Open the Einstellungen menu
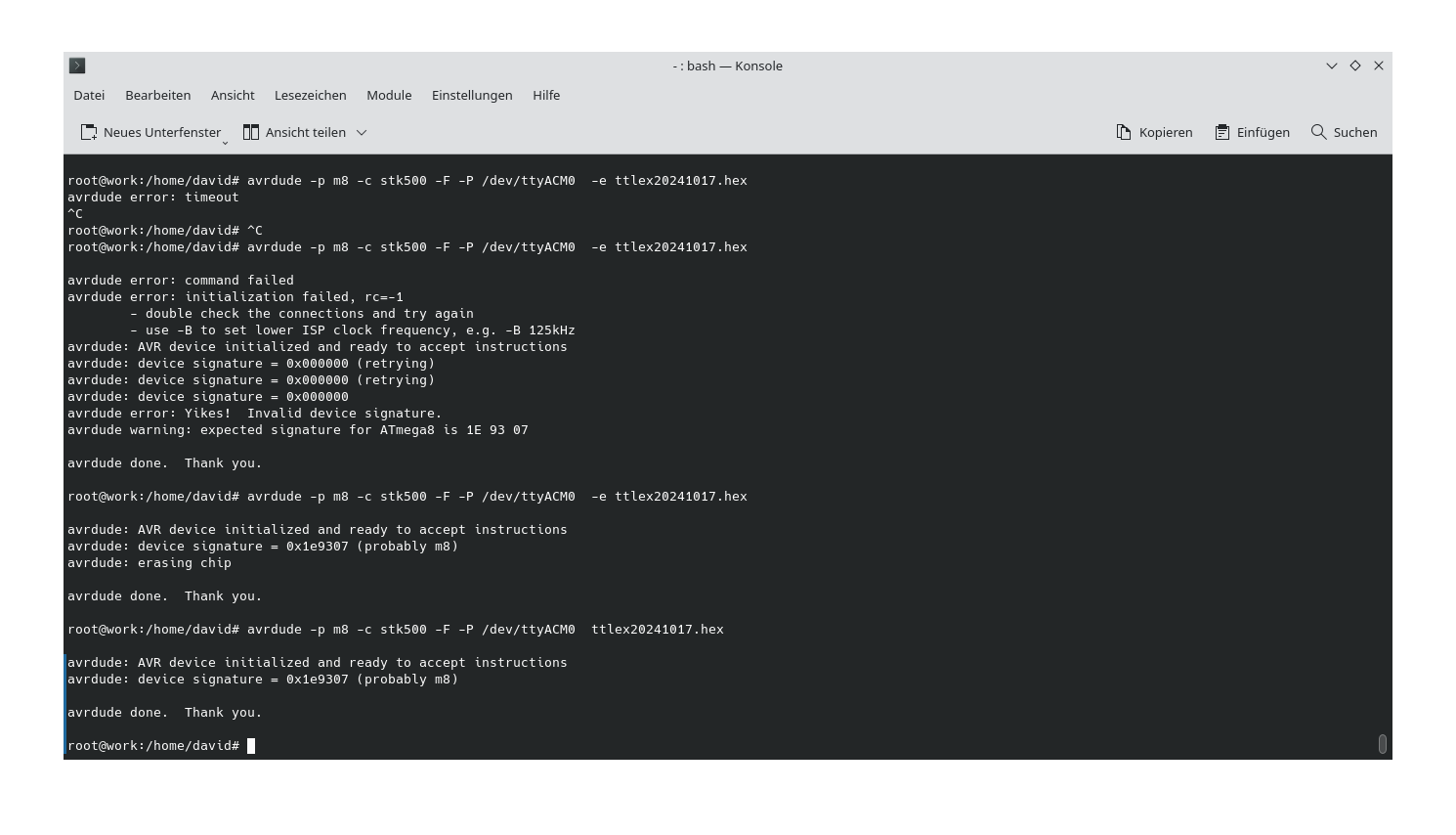This screenshot has width=1456, height=835. [x=472, y=95]
